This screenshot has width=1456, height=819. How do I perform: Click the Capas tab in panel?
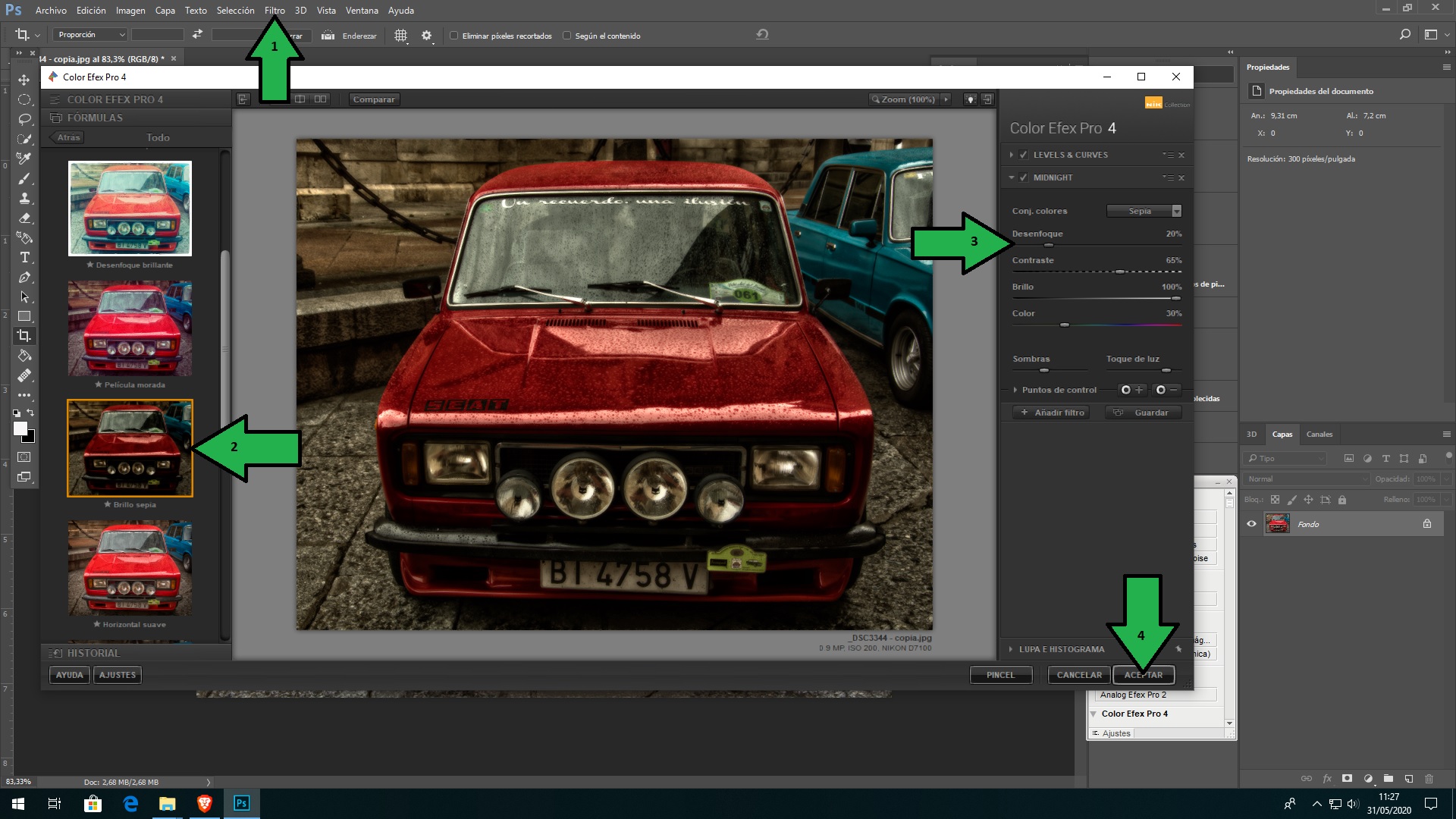coord(1282,434)
